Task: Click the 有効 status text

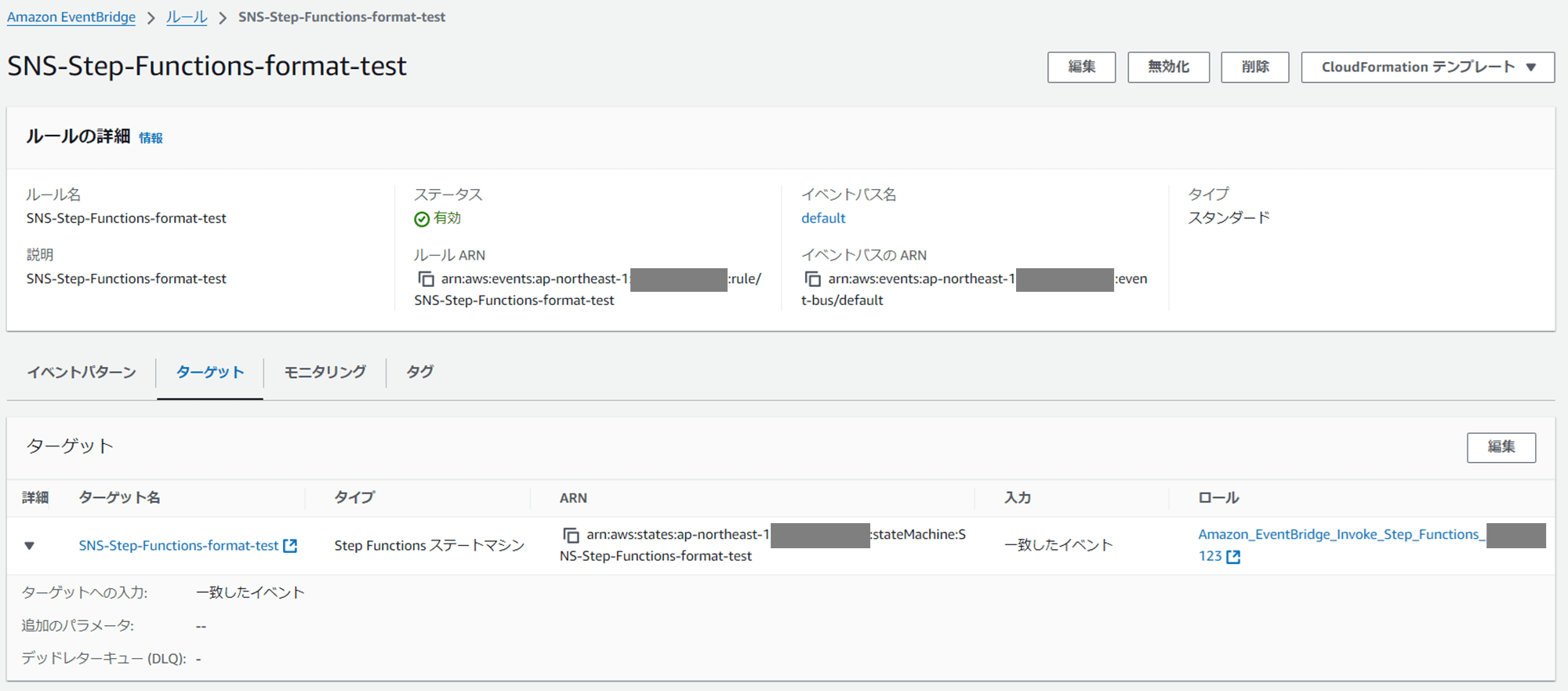Action: (x=448, y=218)
